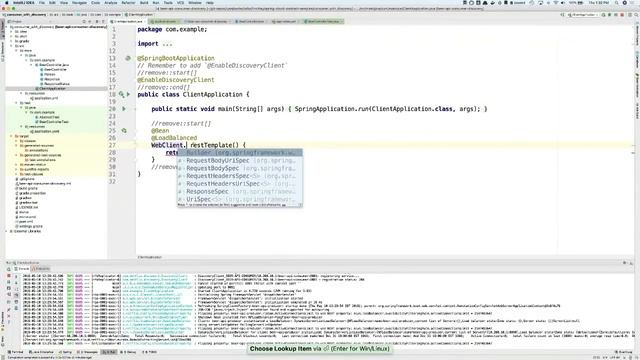Open the Java Enterprise tool window
Viewport: 640px width, 360px height.
tap(41, 352)
